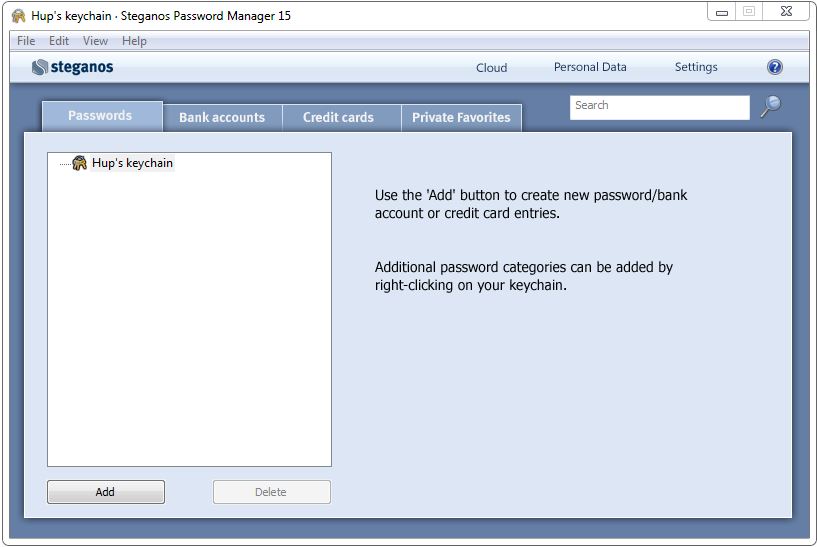817x547 pixels.
Task: Open Settings from the header bar
Action: coord(696,67)
